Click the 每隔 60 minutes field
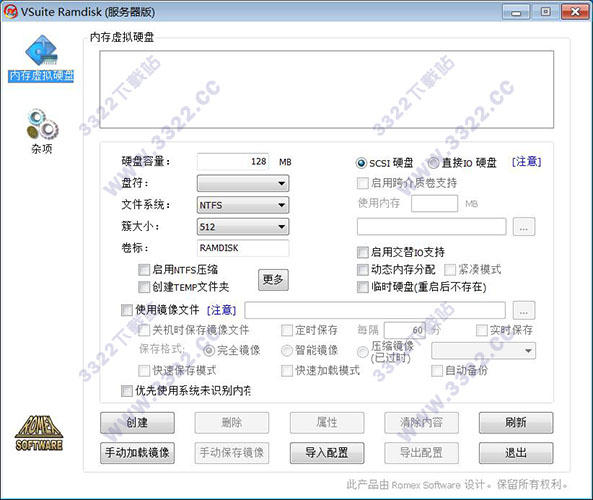Screen dimensions: 593x500 coord(405,330)
